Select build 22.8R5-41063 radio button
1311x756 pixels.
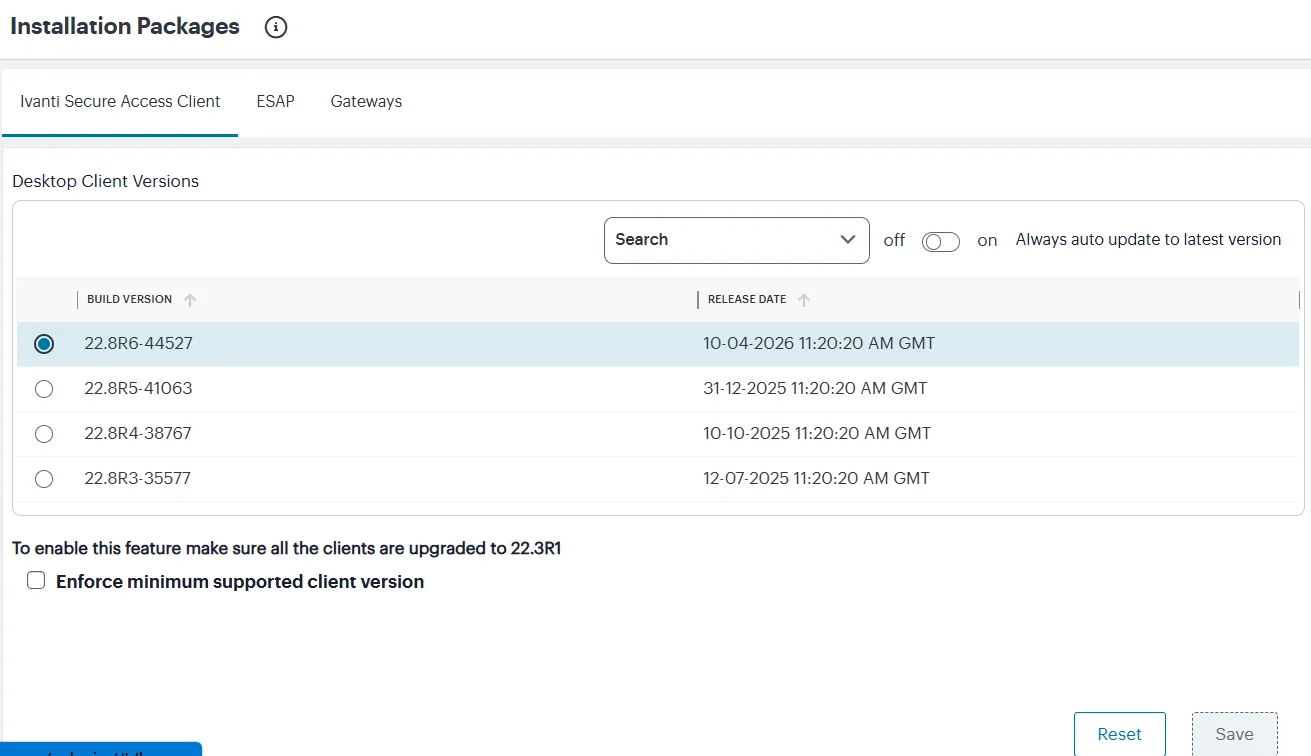click(x=44, y=389)
